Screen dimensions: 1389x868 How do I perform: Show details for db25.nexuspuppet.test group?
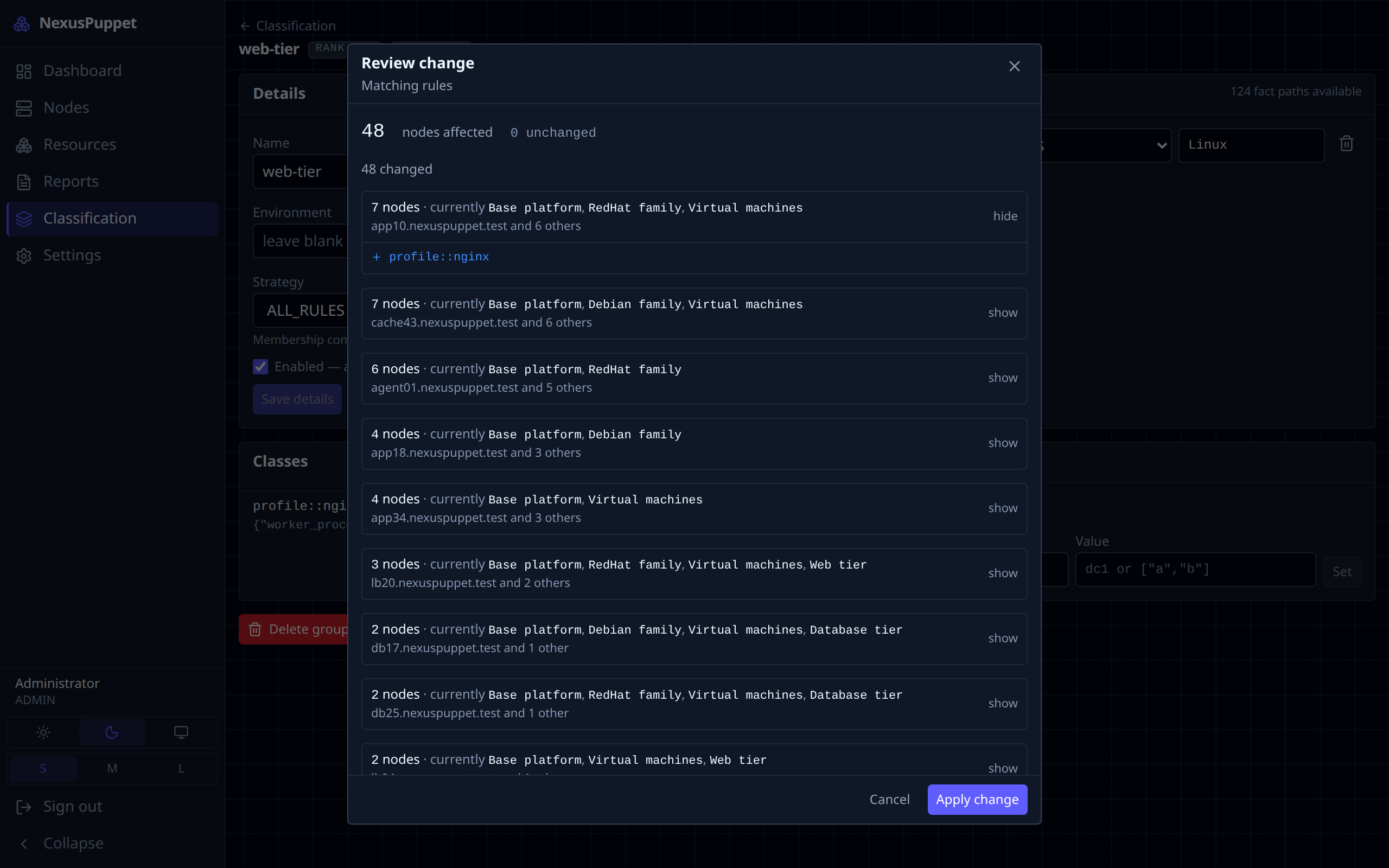pos(1003,703)
